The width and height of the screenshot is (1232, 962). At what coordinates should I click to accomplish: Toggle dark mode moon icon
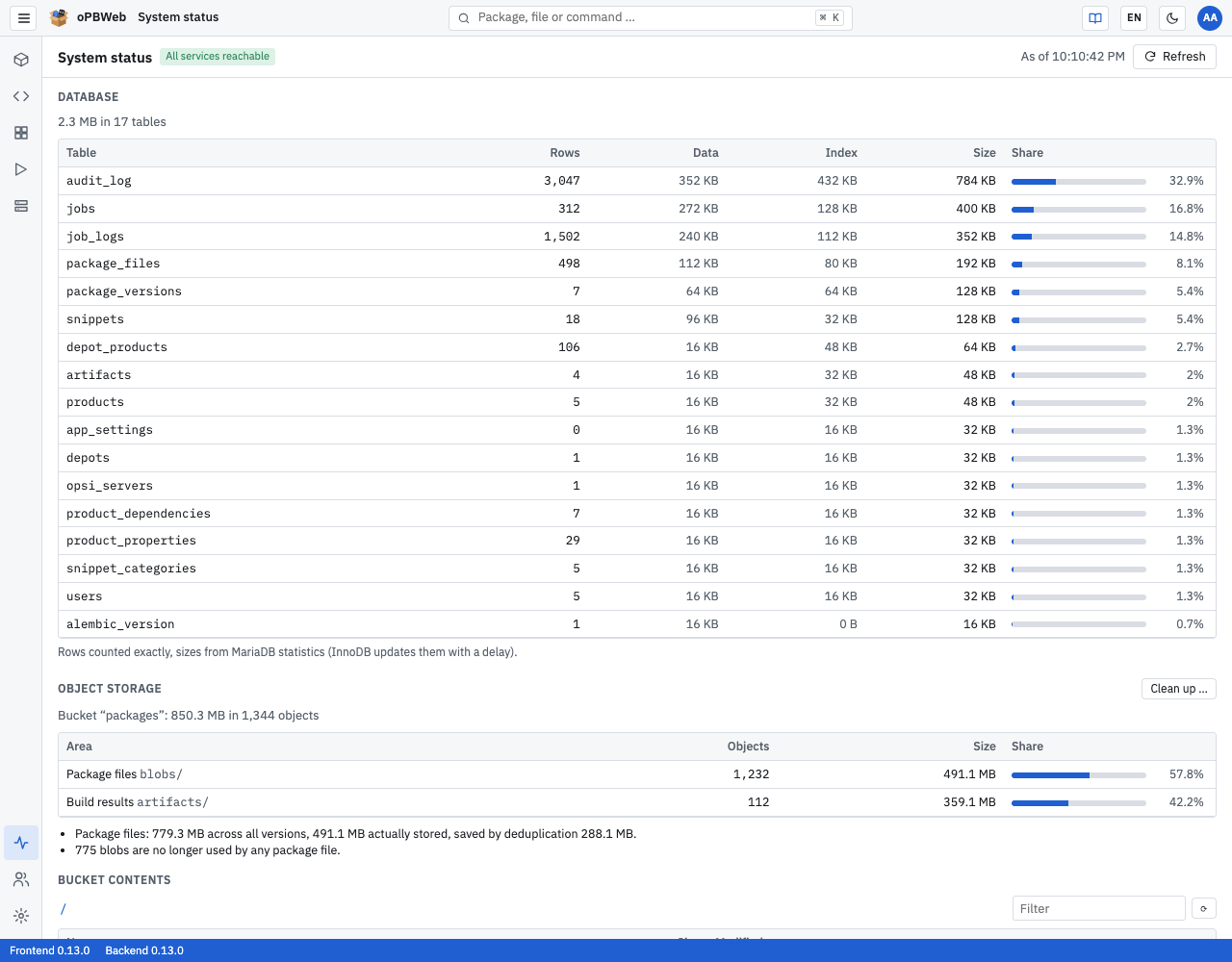[1172, 17]
